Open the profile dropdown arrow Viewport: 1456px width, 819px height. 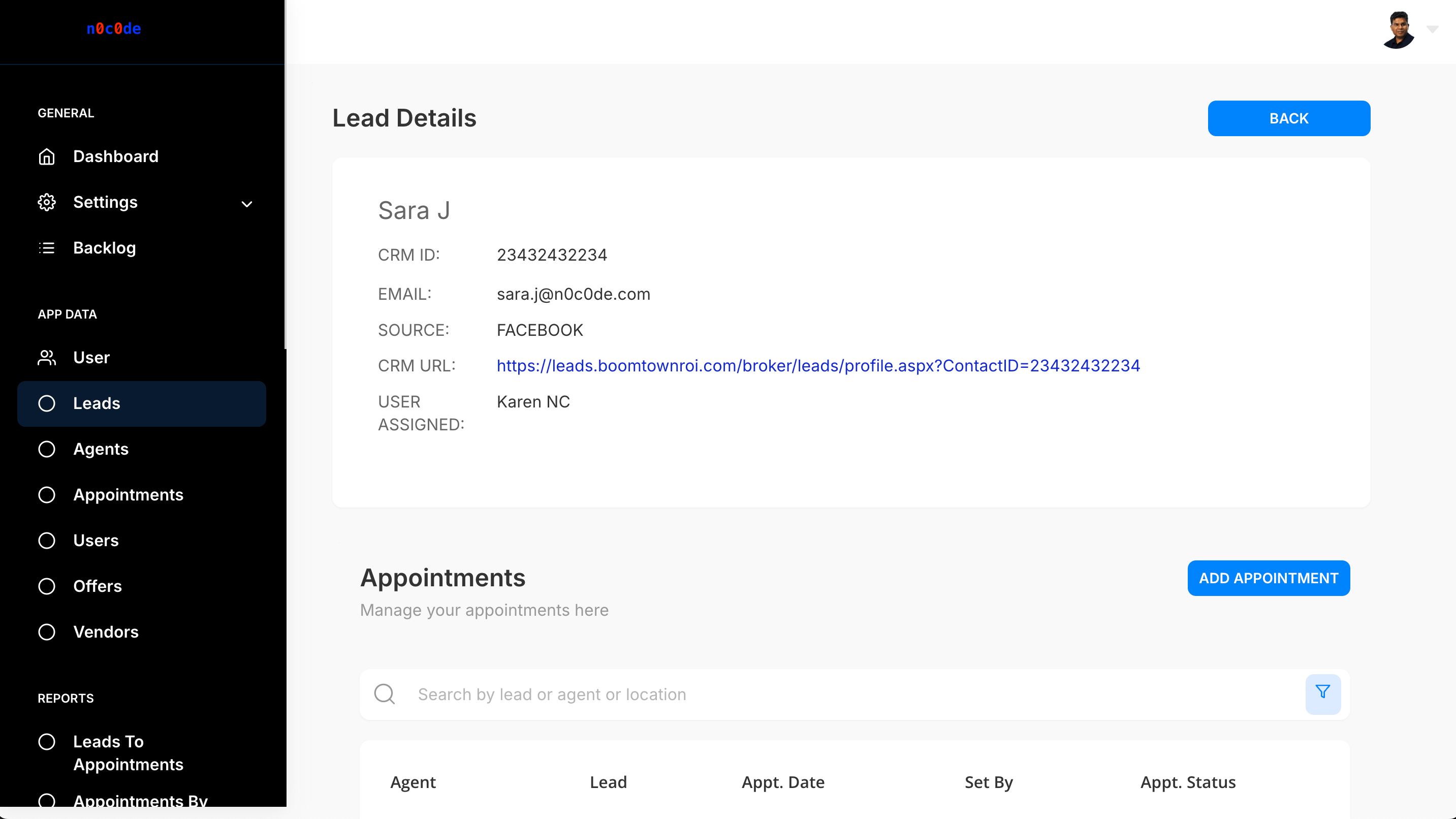(1432, 29)
